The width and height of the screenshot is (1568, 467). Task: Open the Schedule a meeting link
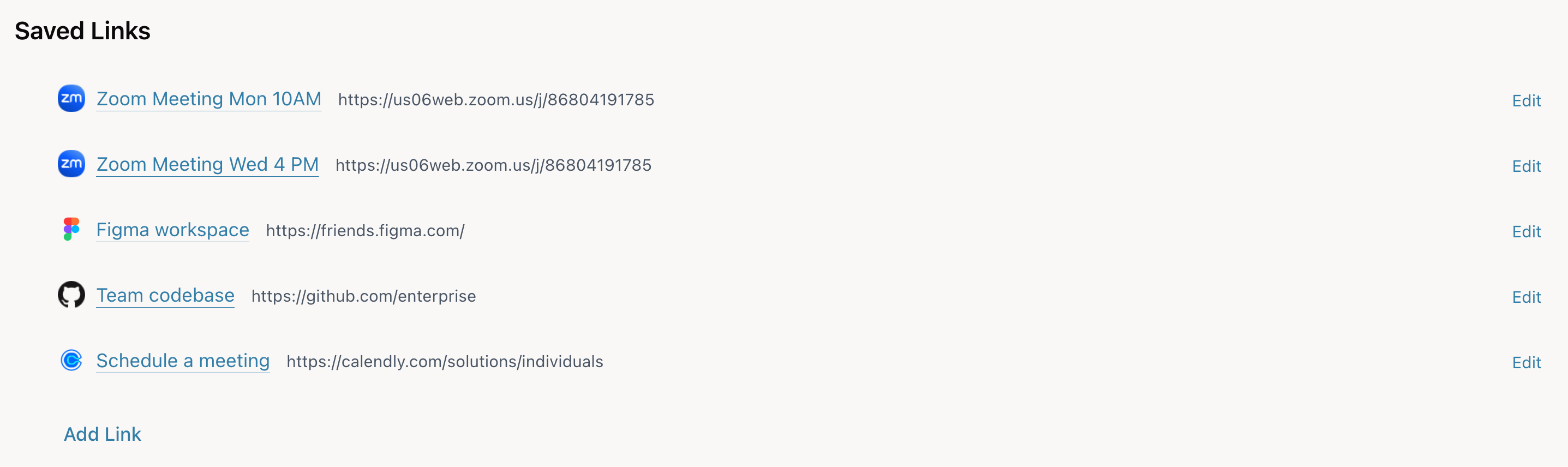click(183, 361)
